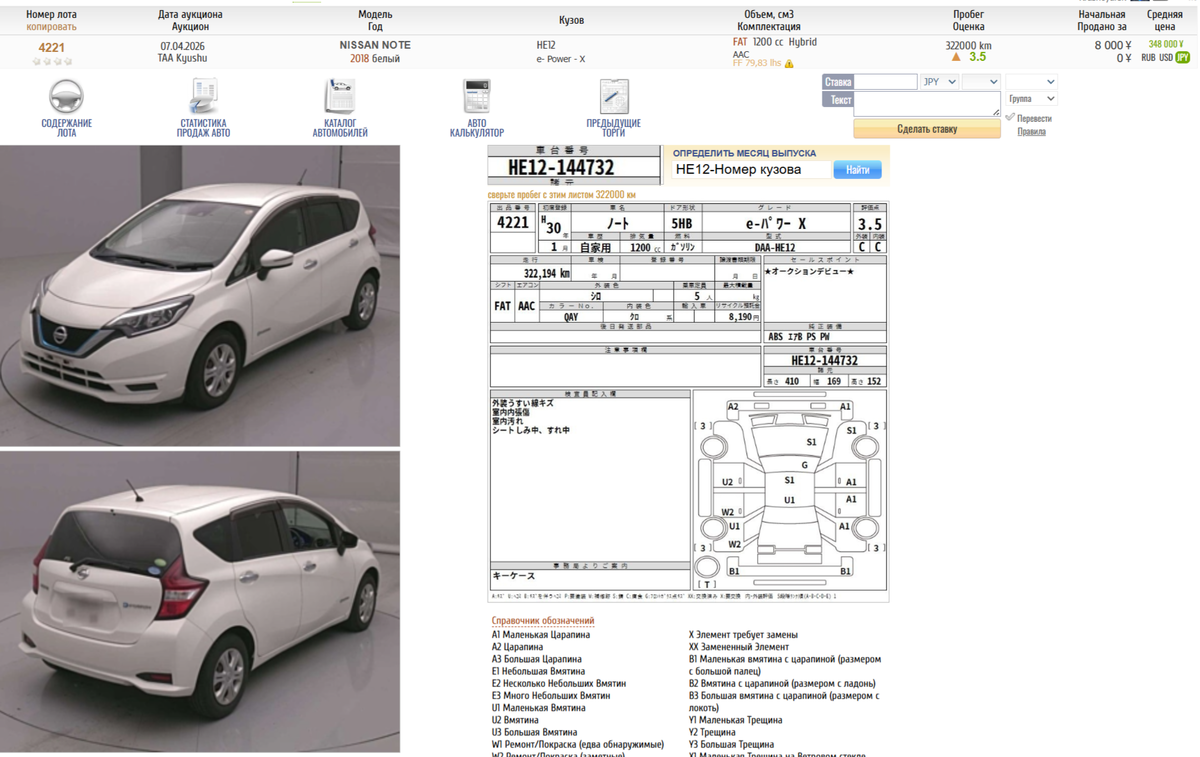The width and height of the screenshot is (1200, 757).
Task: Click the копировать lot number link
Action: (x=51, y=27)
